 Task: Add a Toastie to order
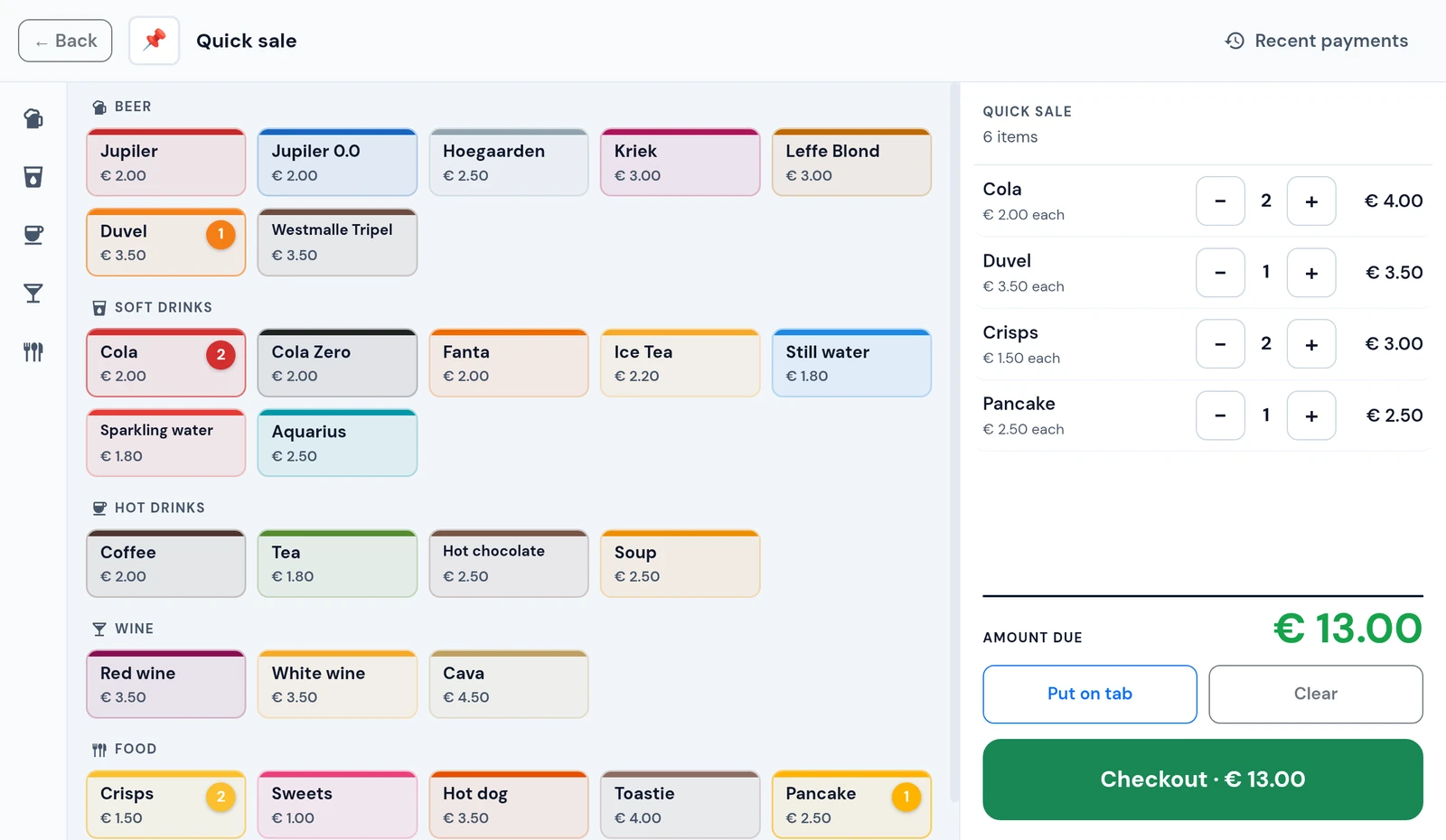[681, 805]
